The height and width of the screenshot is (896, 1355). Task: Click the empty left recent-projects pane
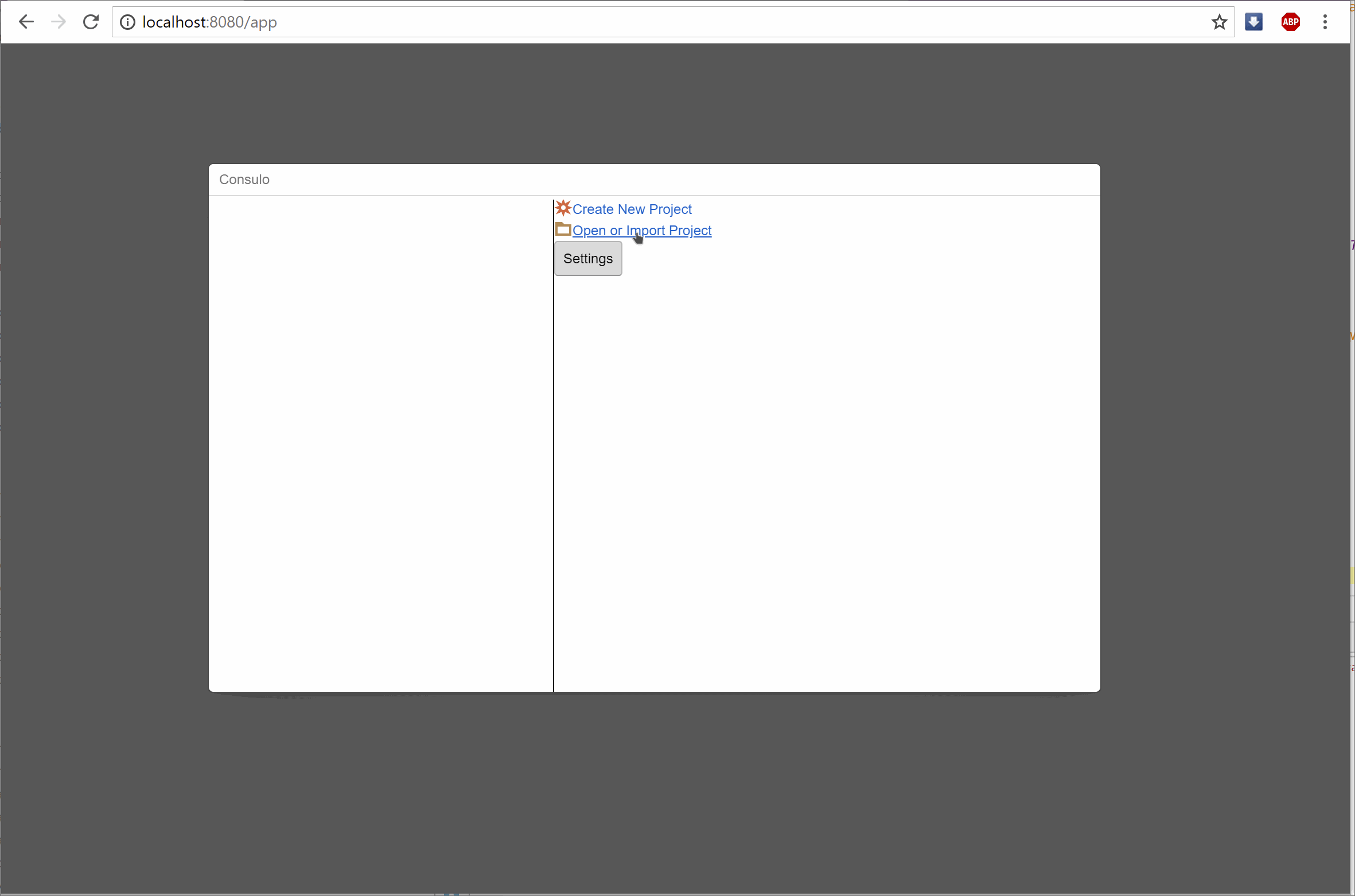[380, 442]
